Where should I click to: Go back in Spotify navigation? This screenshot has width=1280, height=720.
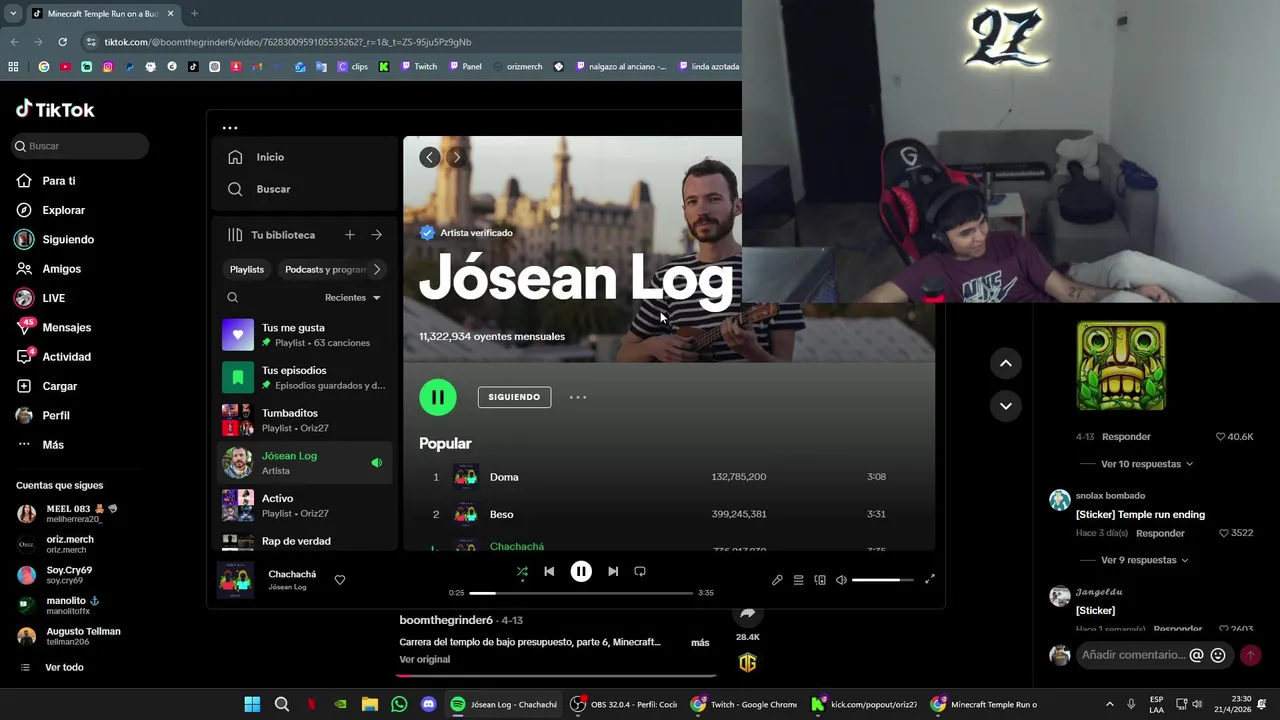click(430, 157)
